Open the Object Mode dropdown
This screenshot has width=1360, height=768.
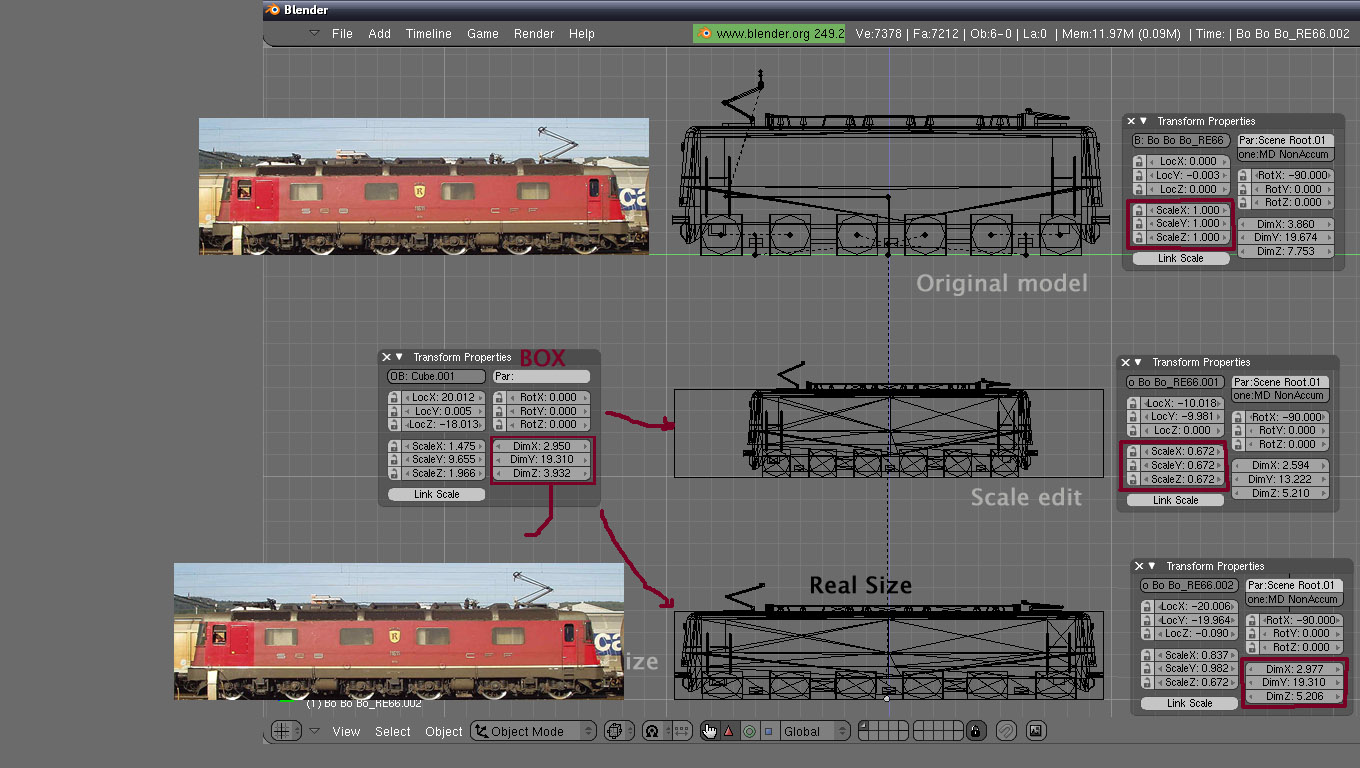[x=534, y=731]
